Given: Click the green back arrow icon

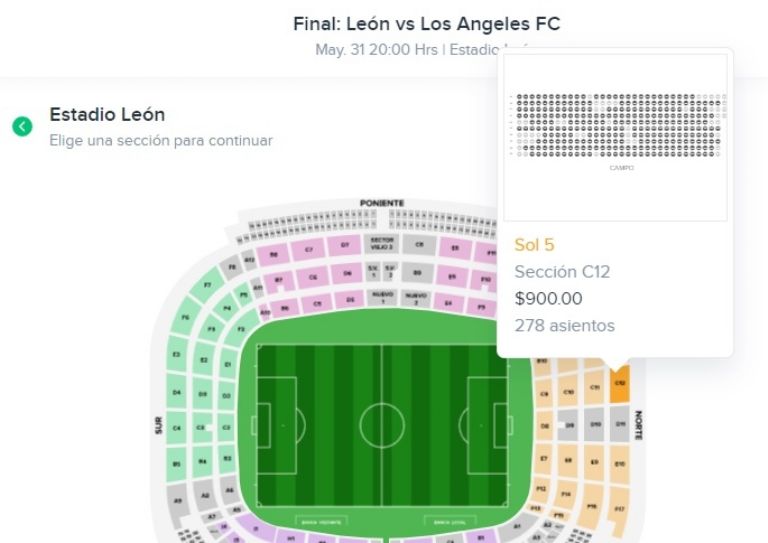Looking at the screenshot, I should click(x=22, y=127).
